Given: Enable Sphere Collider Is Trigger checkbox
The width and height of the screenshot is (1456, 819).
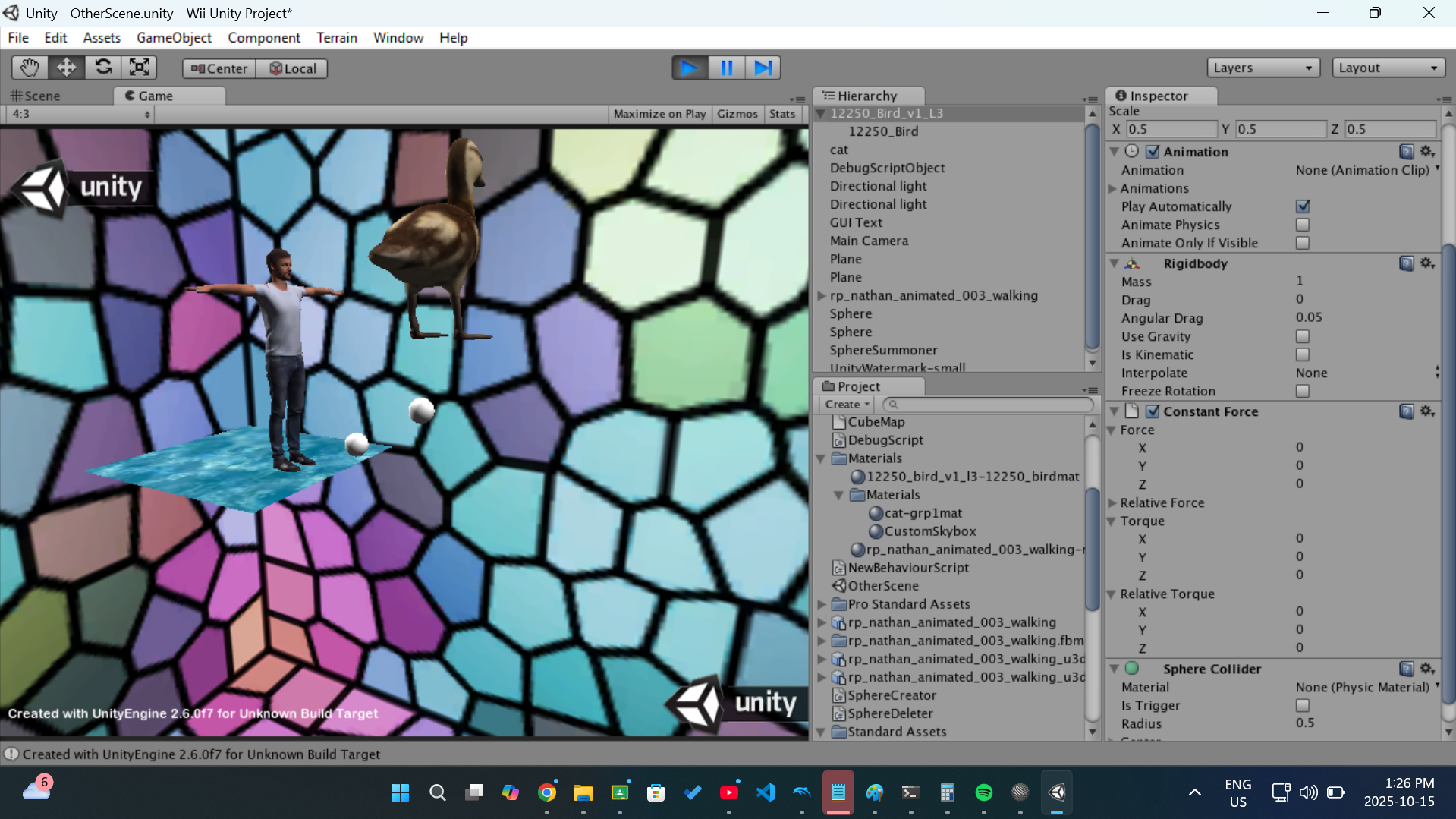Looking at the screenshot, I should point(1303,705).
